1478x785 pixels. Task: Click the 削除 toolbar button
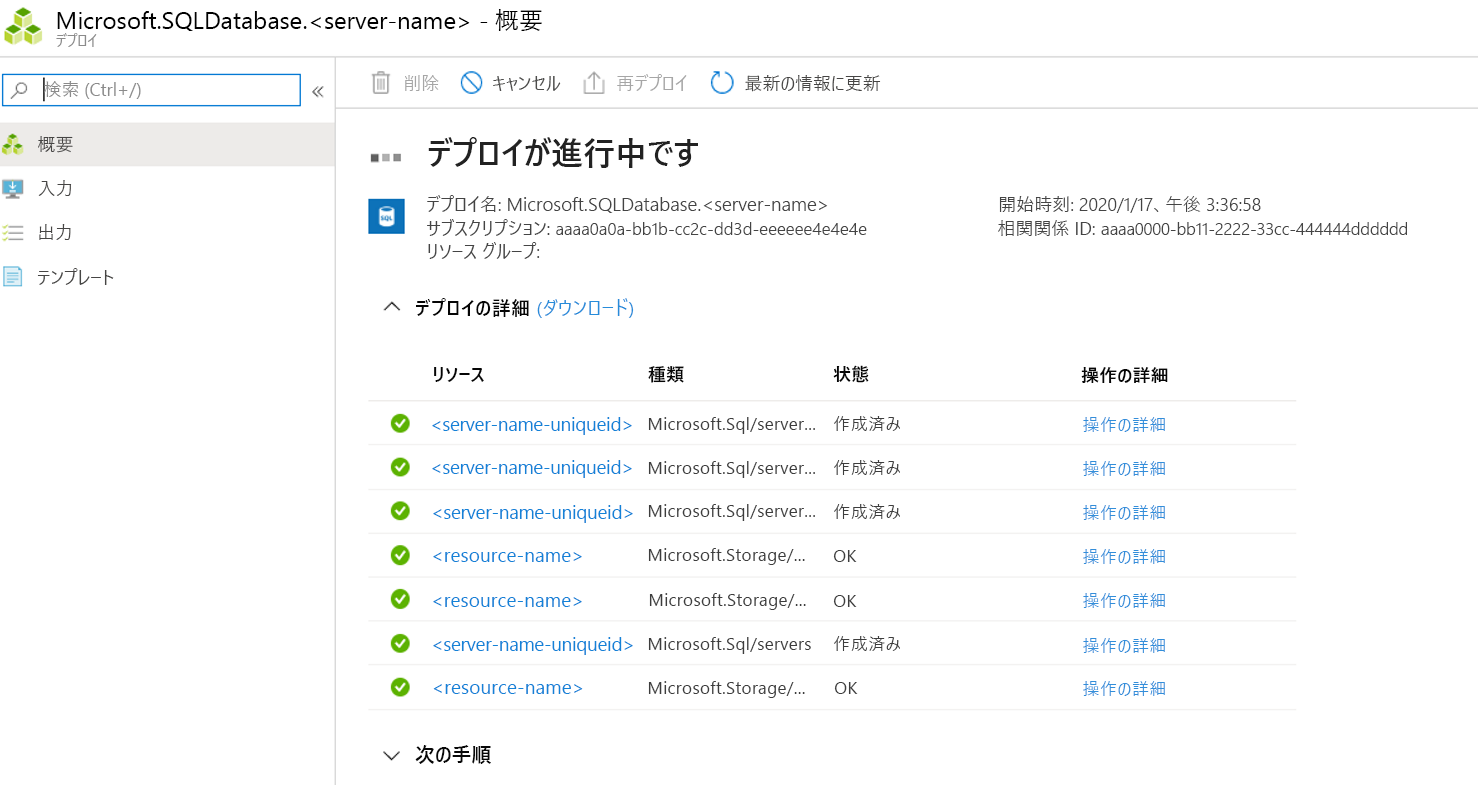click(x=405, y=82)
